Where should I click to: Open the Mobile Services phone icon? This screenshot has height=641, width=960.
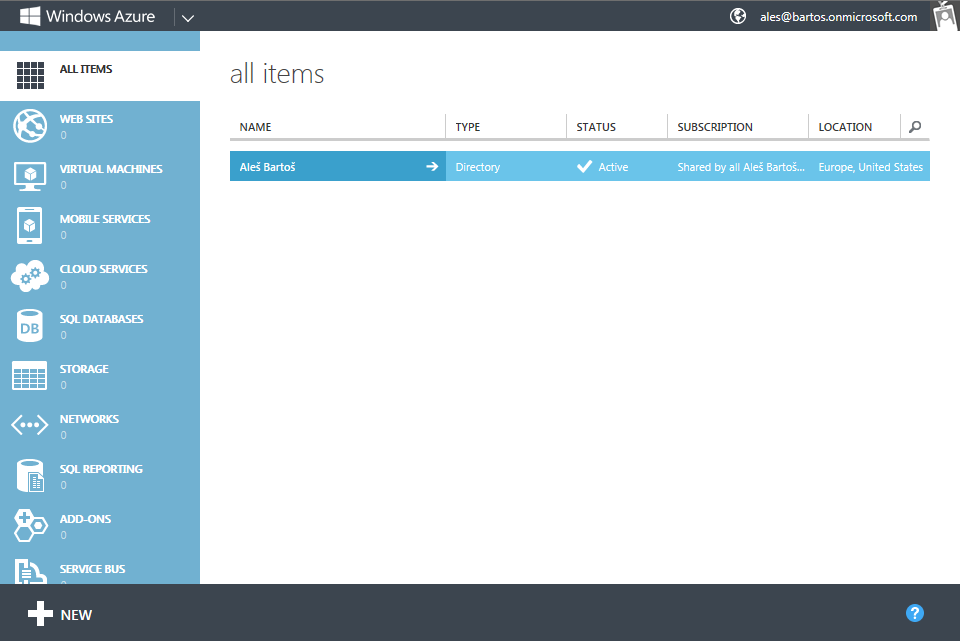point(30,225)
